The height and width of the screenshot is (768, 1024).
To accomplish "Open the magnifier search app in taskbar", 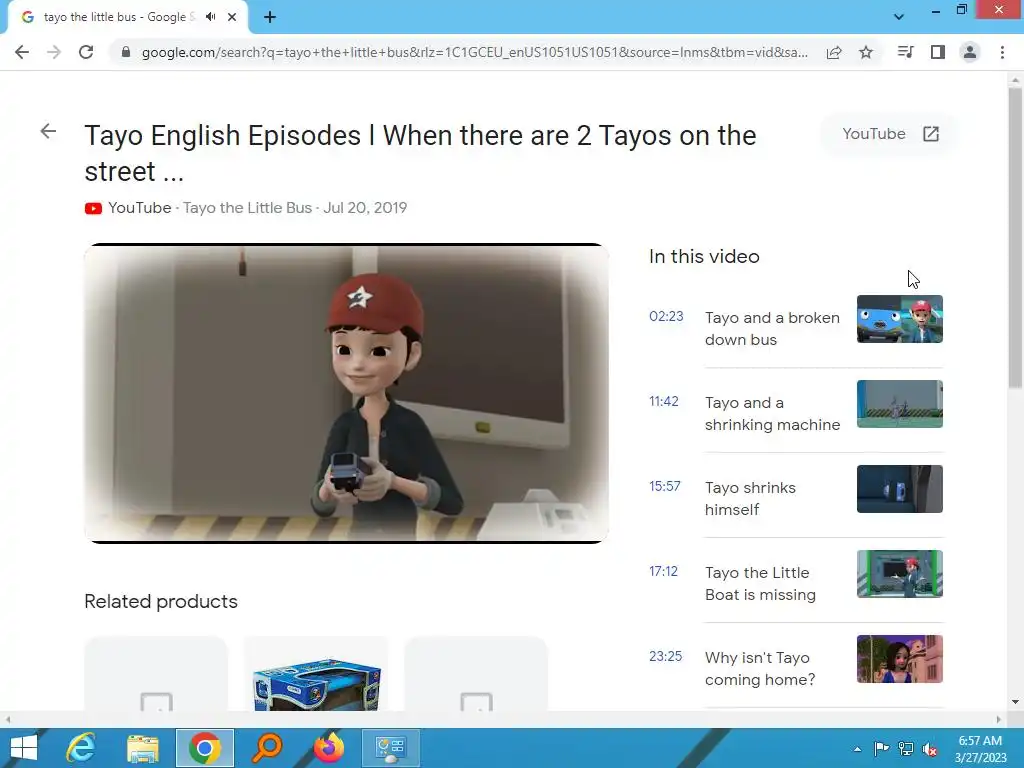I will [x=267, y=748].
